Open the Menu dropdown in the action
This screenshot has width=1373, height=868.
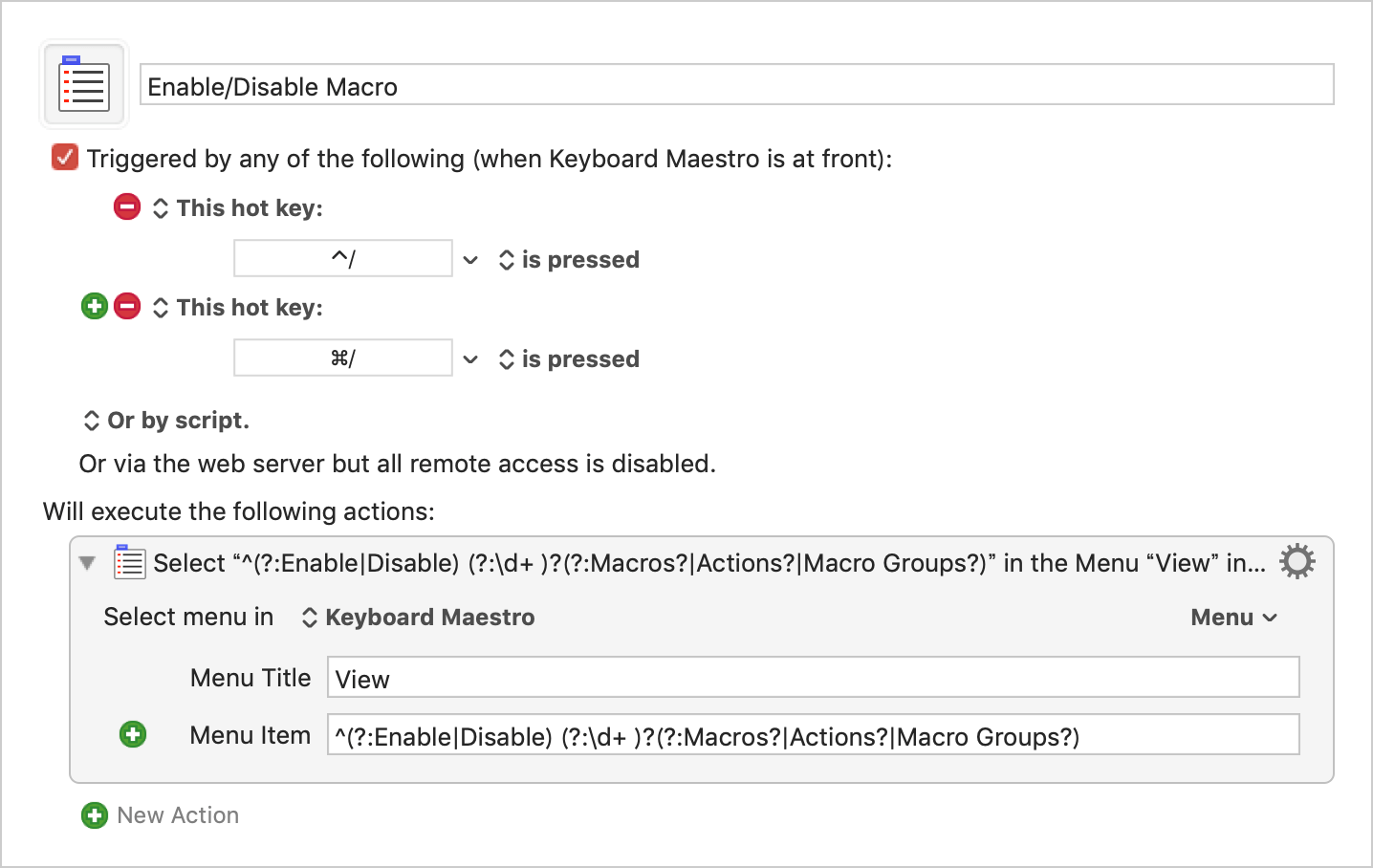point(1233,618)
